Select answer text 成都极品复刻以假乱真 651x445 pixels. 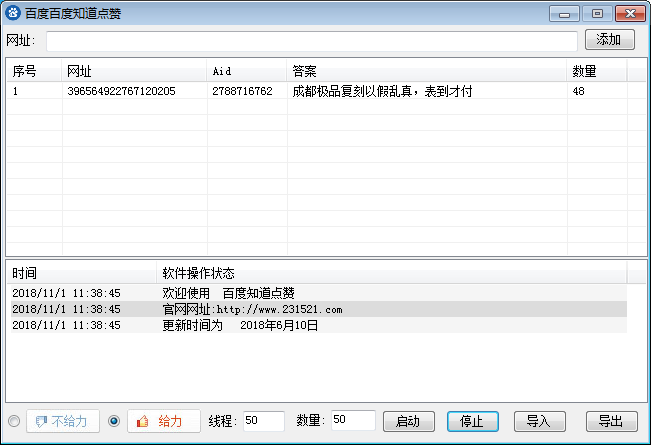point(352,91)
